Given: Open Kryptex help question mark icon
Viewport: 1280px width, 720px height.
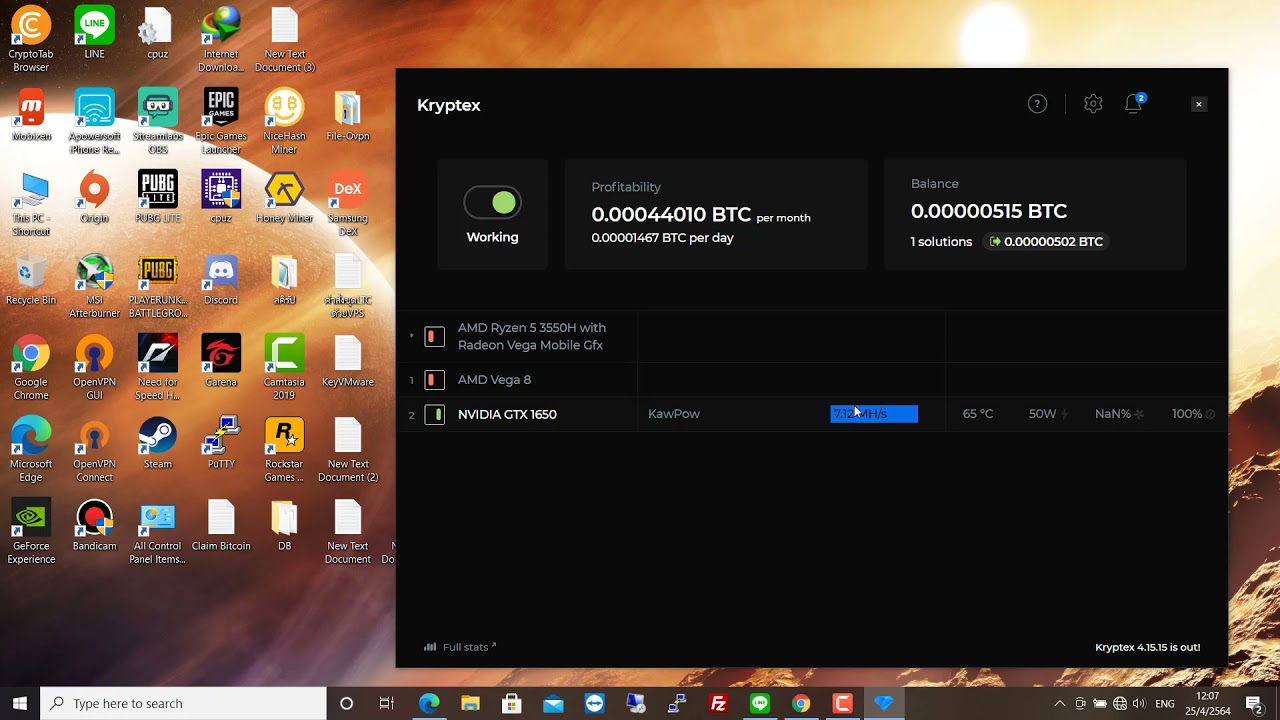Looking at the screenshot, I should point(1037,104).
